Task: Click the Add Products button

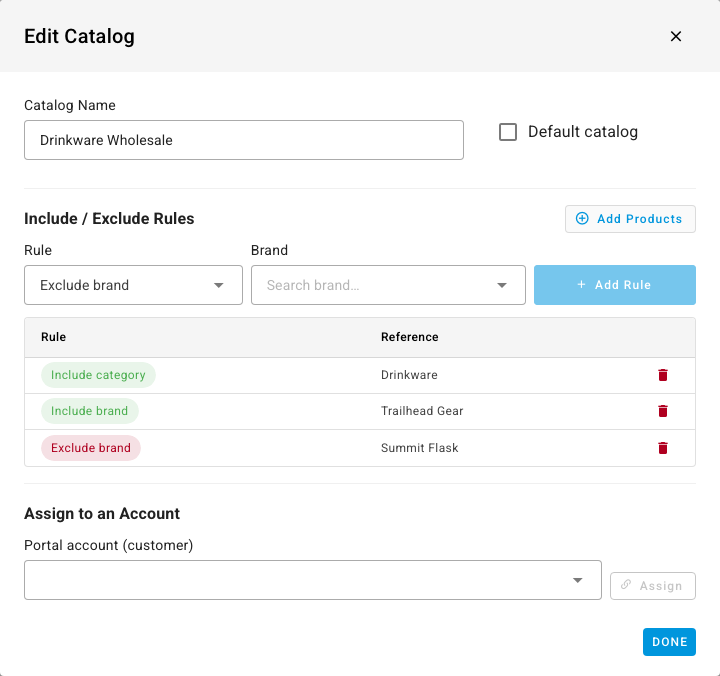Action: 630,219
